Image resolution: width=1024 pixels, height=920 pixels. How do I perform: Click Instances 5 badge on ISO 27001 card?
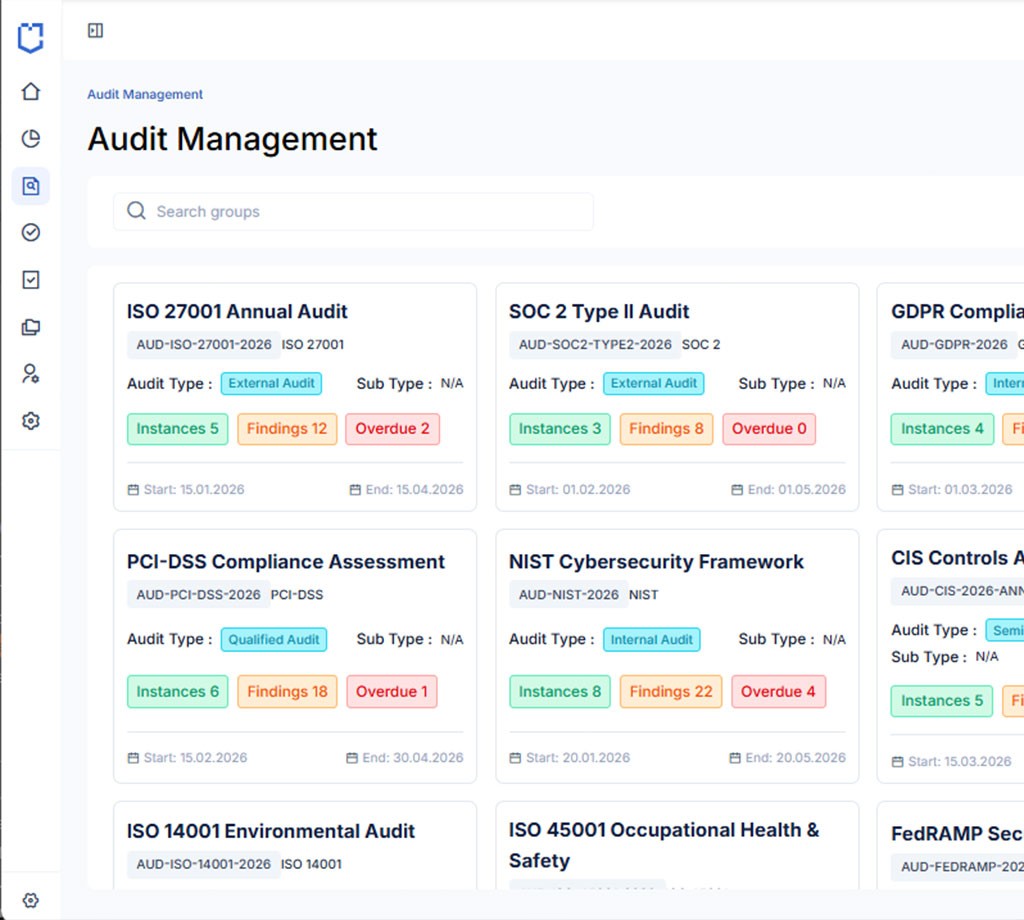point(178,429)
